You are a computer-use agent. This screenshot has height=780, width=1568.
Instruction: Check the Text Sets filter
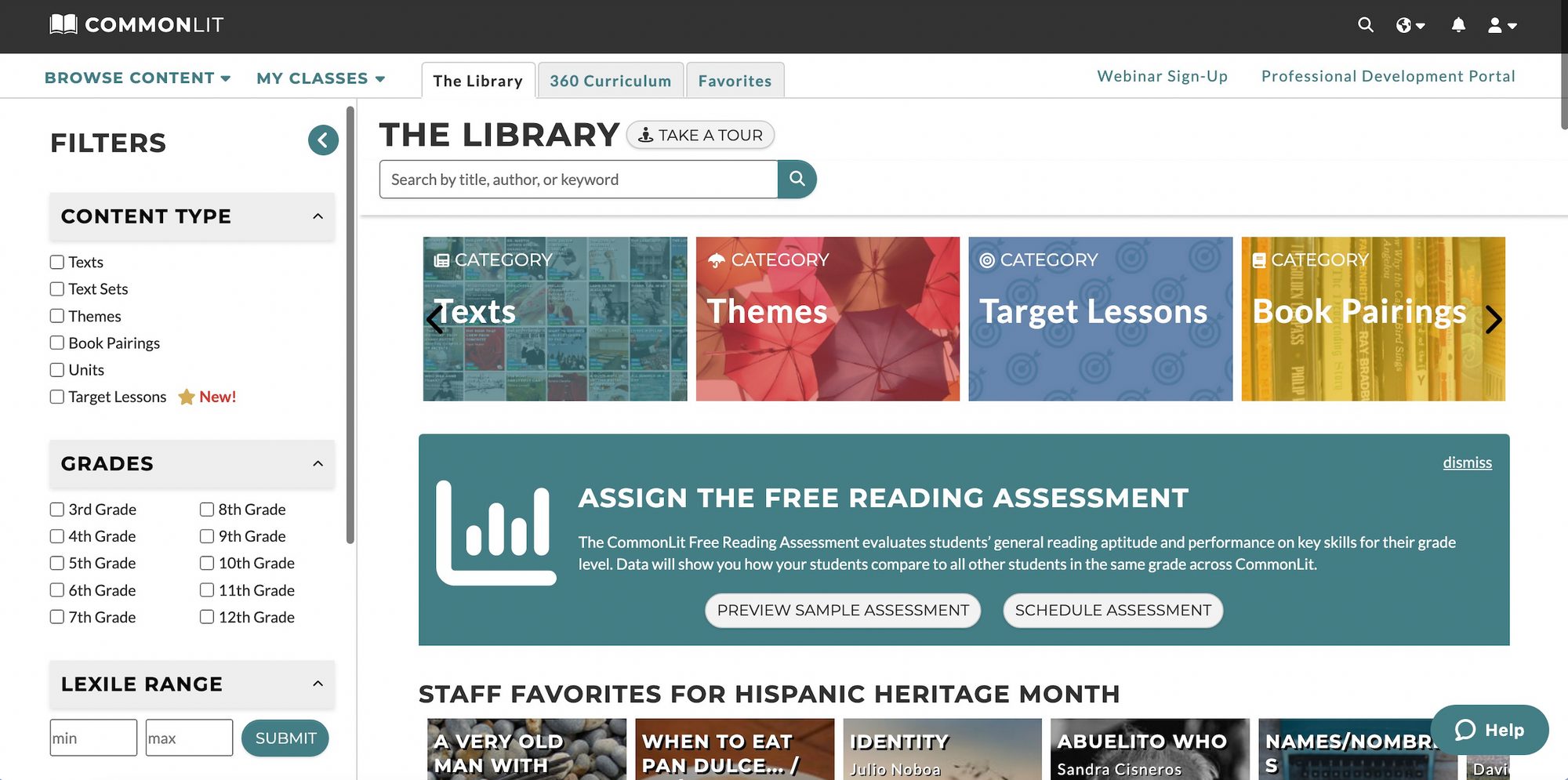(x=57, y=289)
